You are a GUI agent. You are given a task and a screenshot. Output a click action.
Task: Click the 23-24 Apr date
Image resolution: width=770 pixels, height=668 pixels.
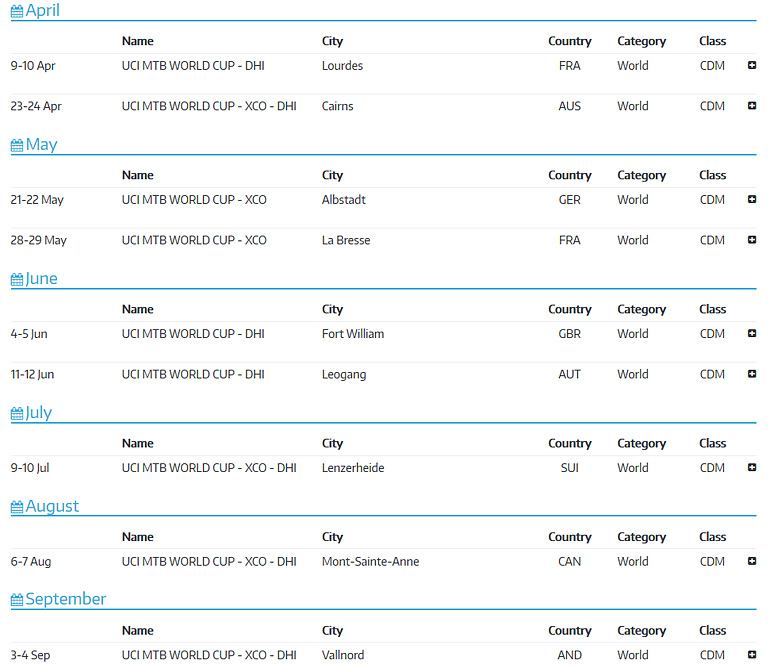point(36,106)
